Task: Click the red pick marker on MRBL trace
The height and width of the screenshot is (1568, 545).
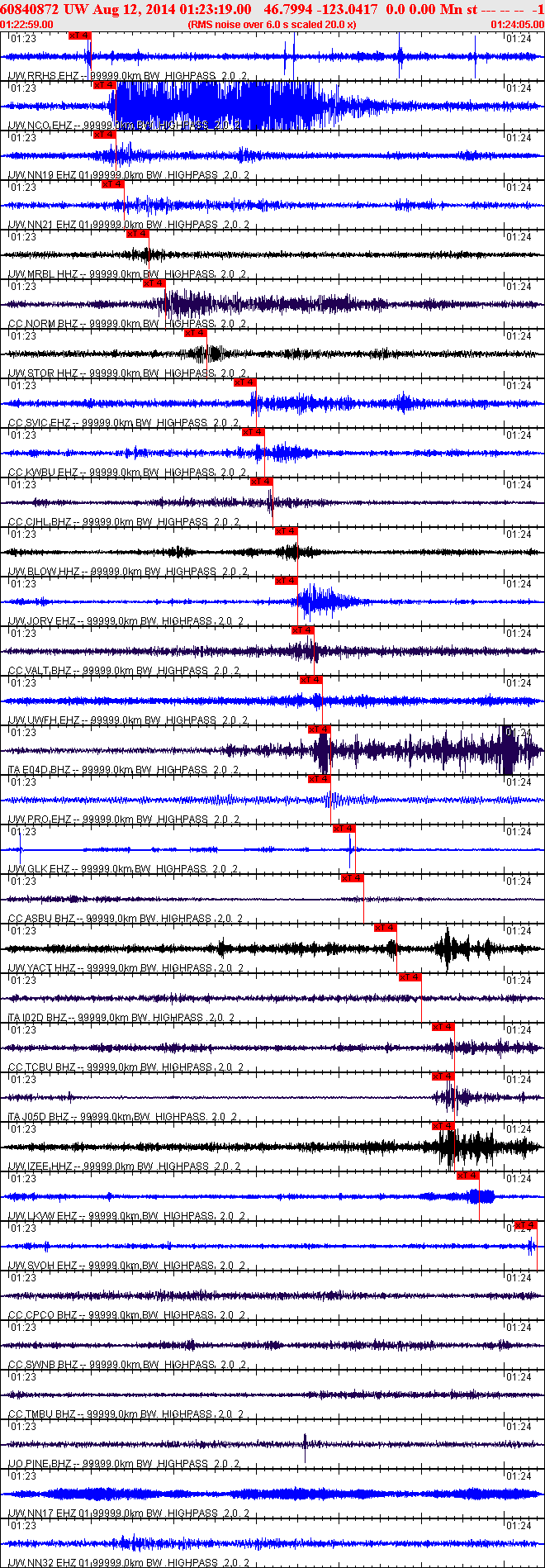Action: (x=137, y=234)
